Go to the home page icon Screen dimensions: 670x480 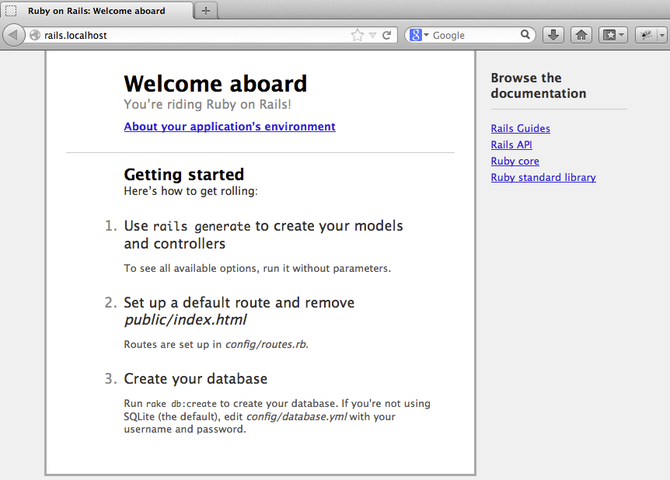pyautogui.click(x=581, y=35)
